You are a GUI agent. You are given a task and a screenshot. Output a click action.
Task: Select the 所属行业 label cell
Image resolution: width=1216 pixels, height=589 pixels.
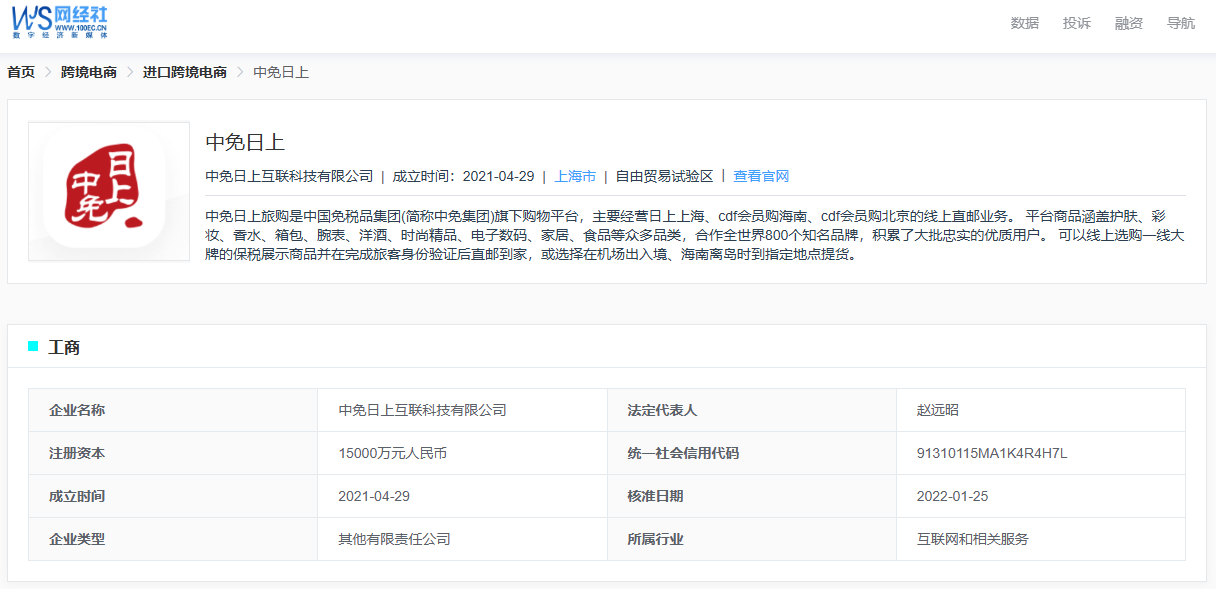[752, 539]
